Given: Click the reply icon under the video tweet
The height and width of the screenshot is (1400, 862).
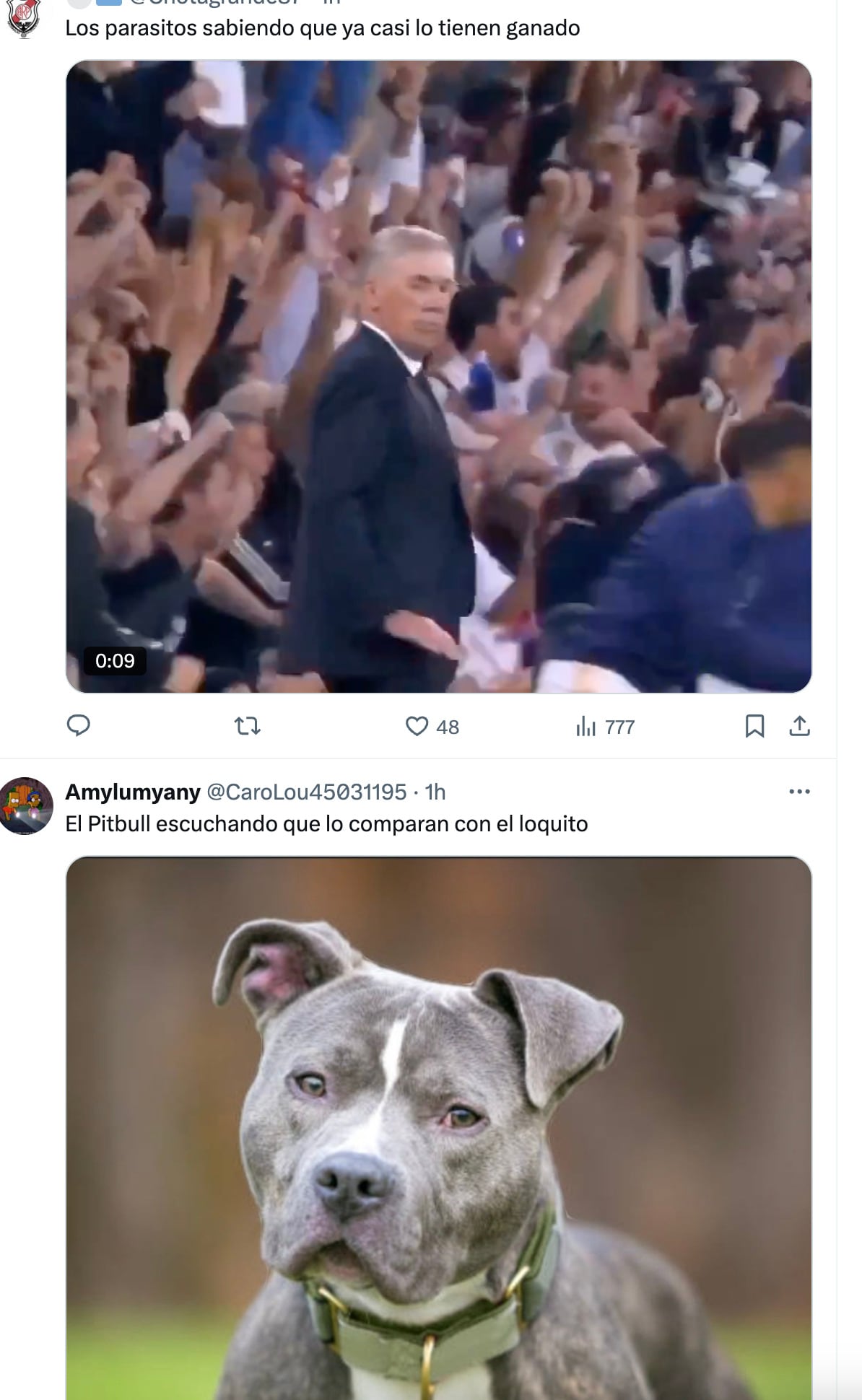Looking at the screenshot, I should [x=78, y=725].
